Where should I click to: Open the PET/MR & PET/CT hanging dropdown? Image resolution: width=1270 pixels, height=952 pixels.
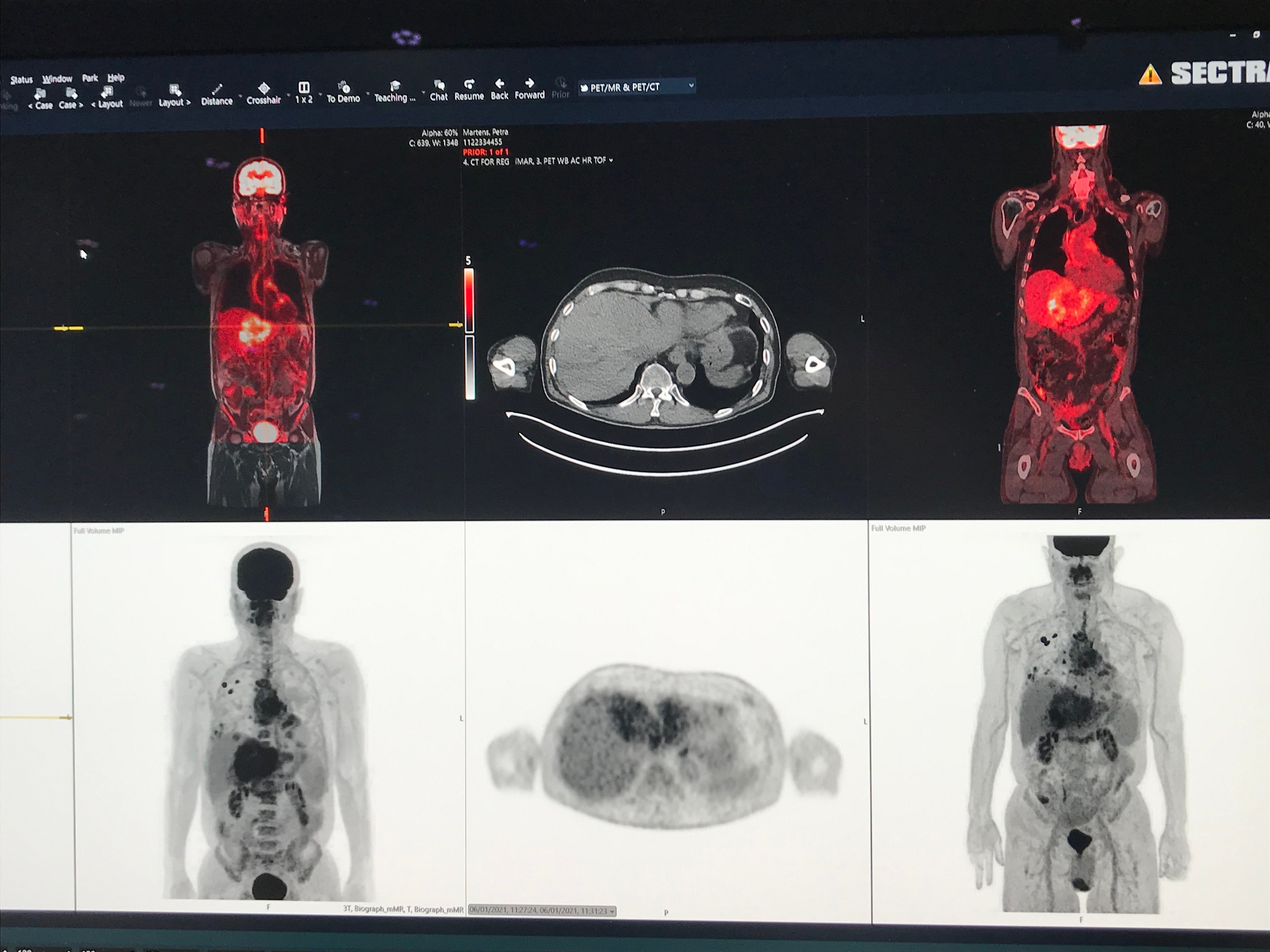637,87
